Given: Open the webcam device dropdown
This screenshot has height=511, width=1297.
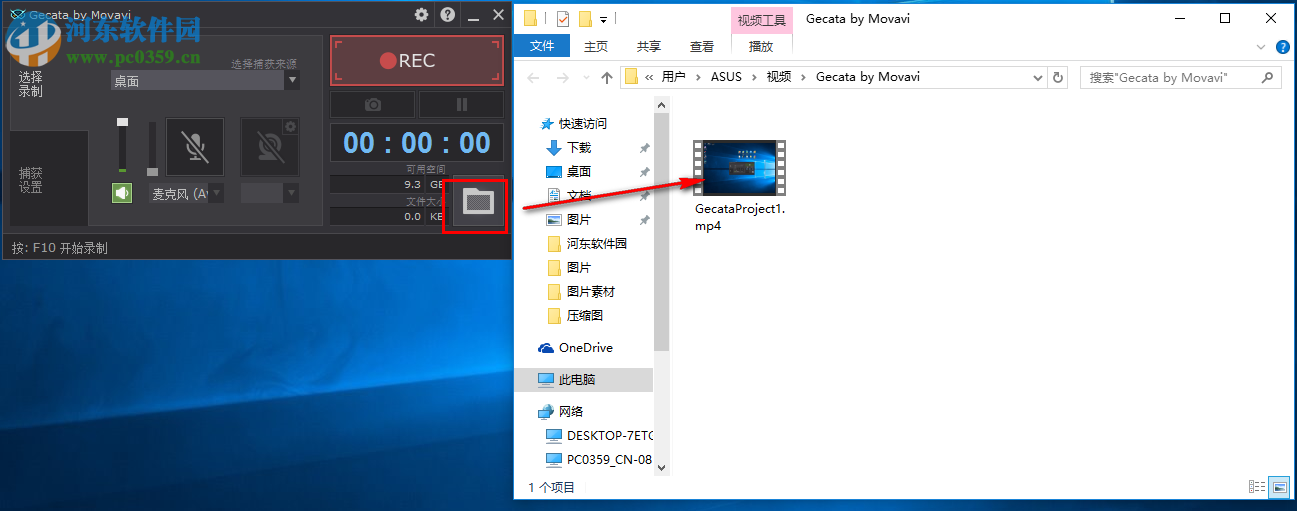Looking at the screenshot, I should (x=270, y=193).
